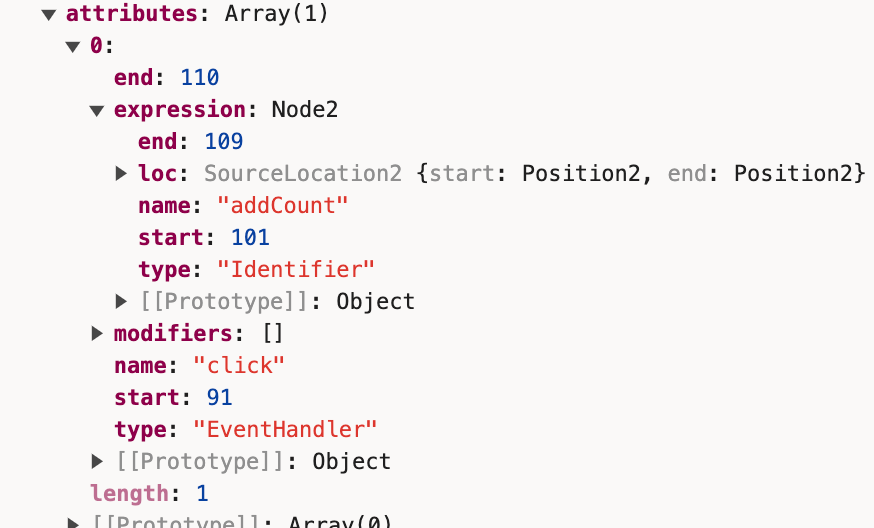
Task: Select the end: 110 property row
Action: 166,78
